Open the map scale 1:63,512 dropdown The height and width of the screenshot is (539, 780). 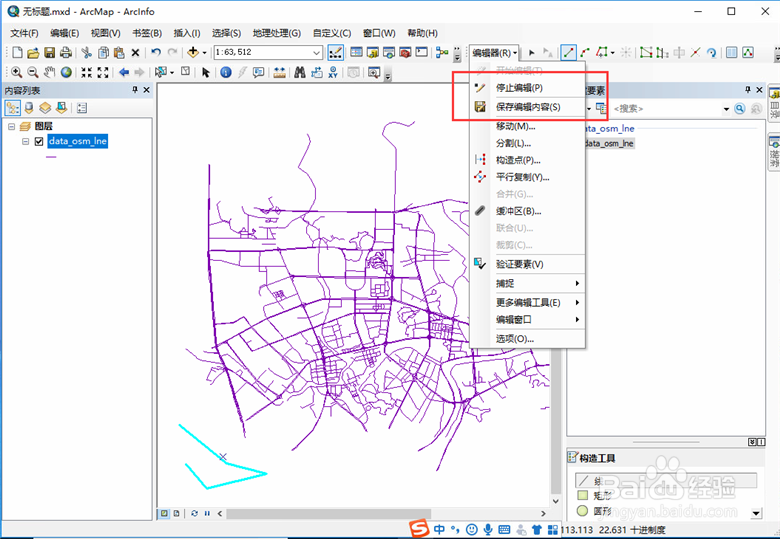316,52
